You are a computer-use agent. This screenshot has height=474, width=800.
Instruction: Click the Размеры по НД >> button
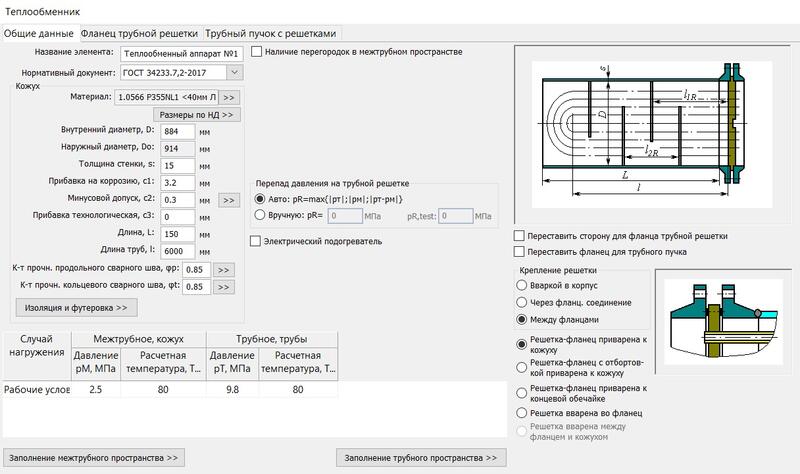coord(196,115)
